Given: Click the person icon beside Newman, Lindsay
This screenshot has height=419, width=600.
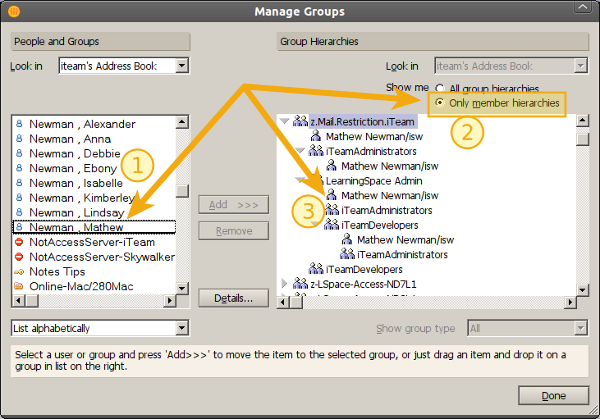Looking at the screenshot, I should coord(19,212).
